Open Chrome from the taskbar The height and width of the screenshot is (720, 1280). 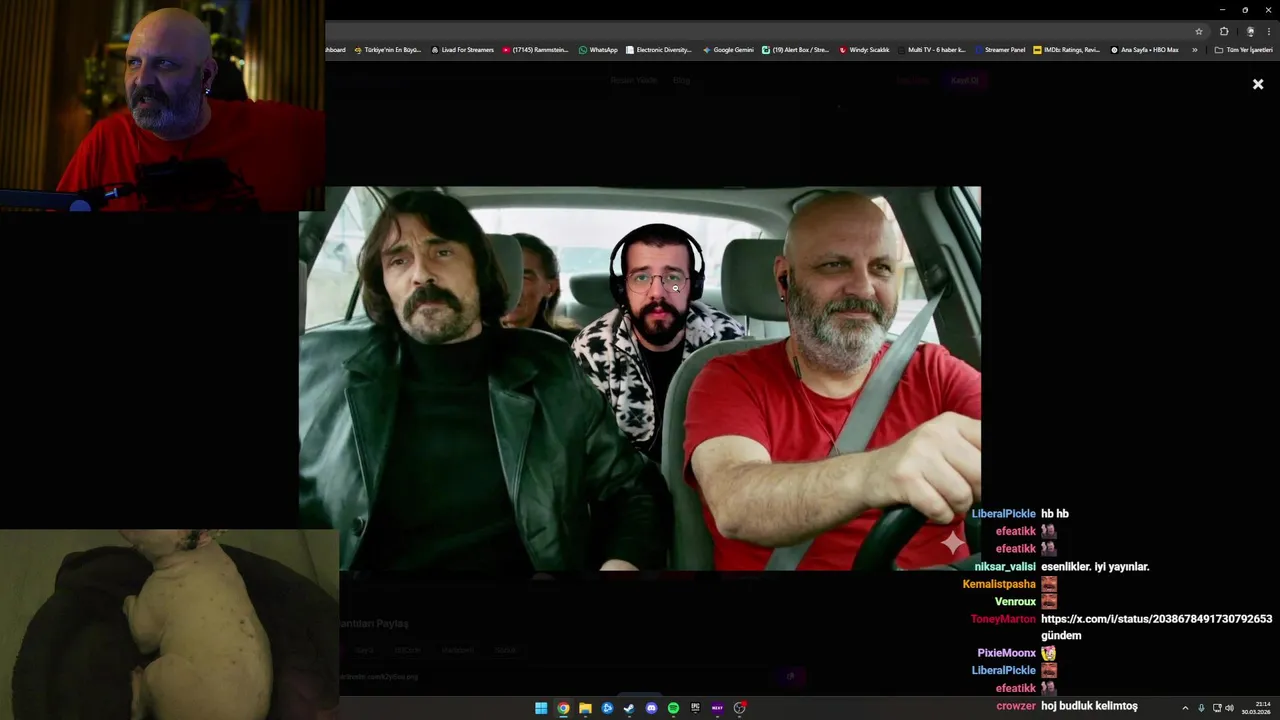click(563, 708)
